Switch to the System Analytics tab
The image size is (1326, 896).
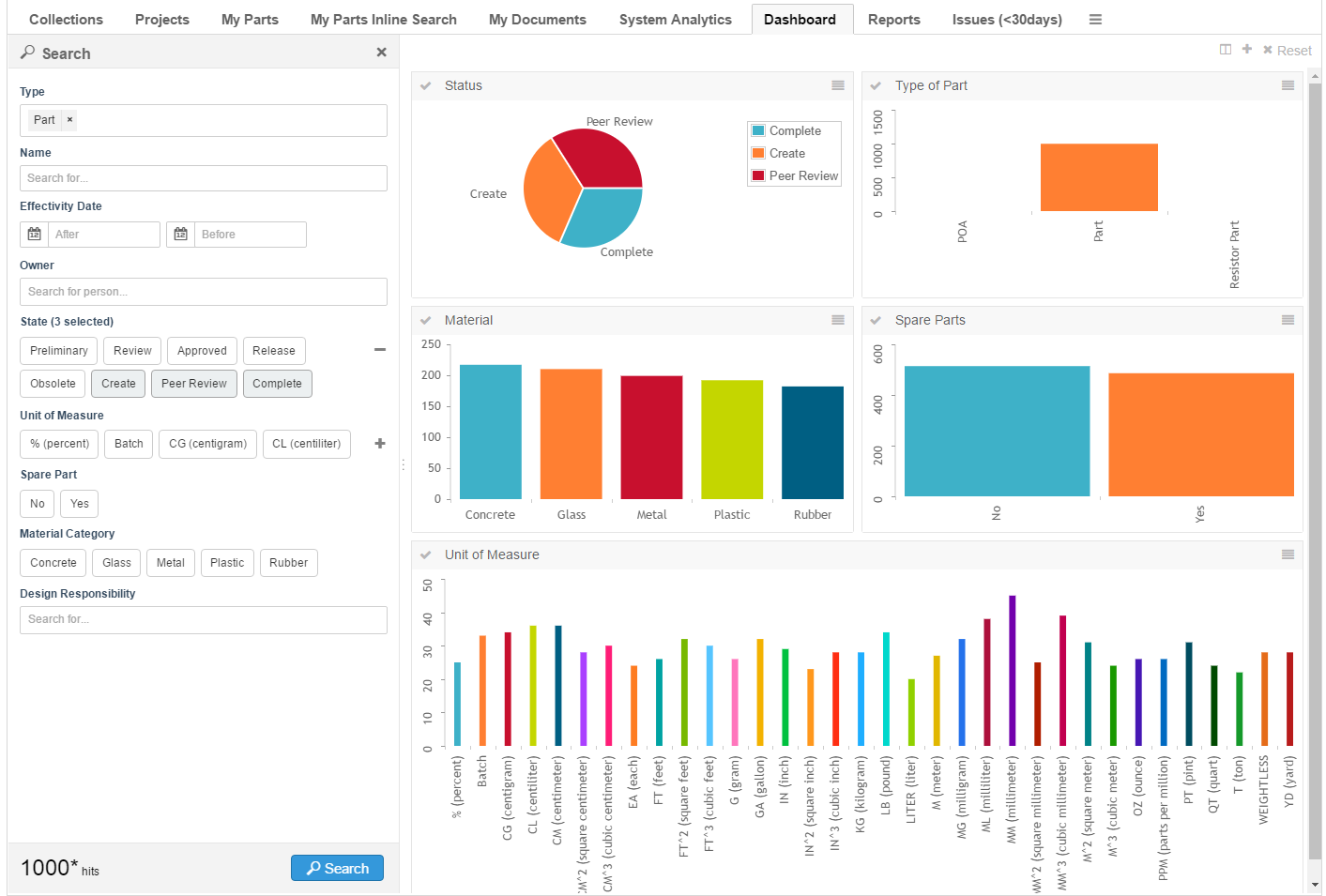[x=675, y=20]
